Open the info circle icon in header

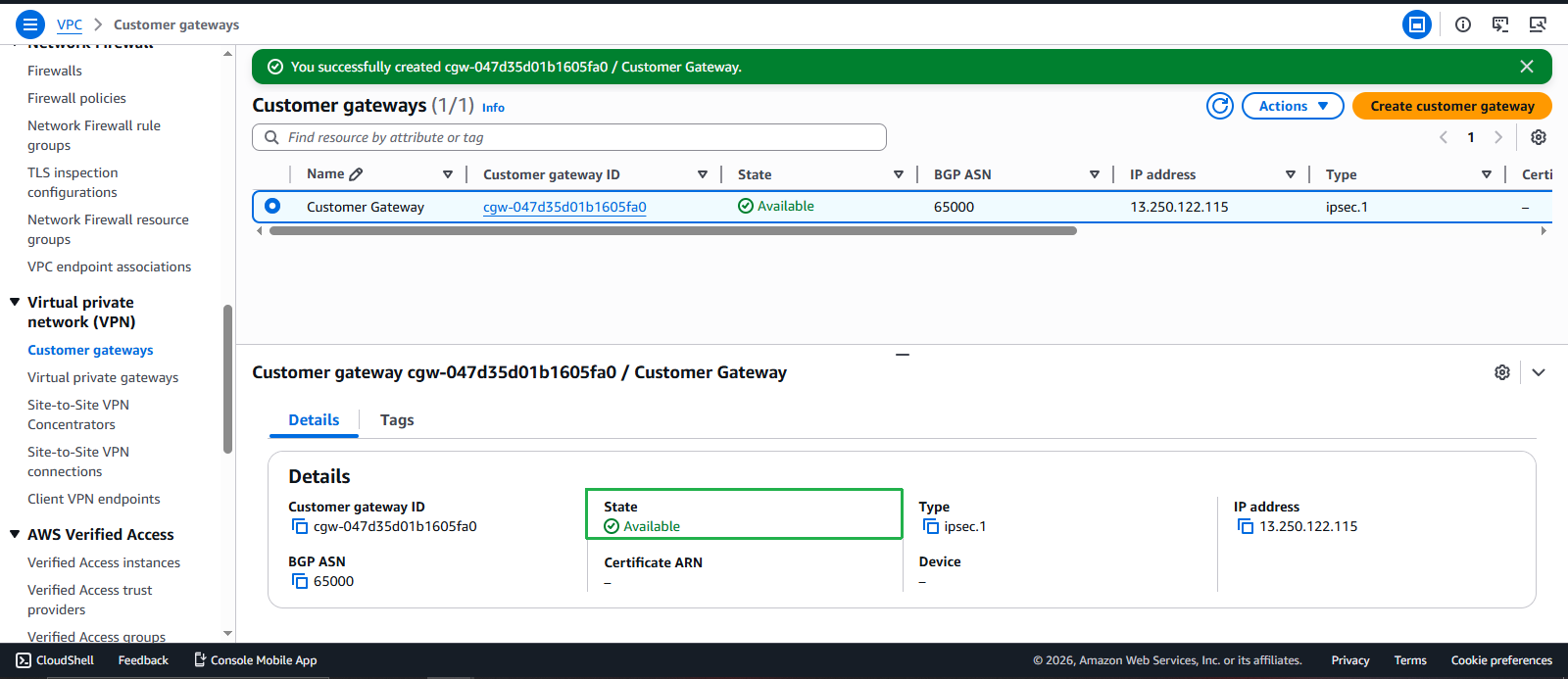pos(1463,24)
